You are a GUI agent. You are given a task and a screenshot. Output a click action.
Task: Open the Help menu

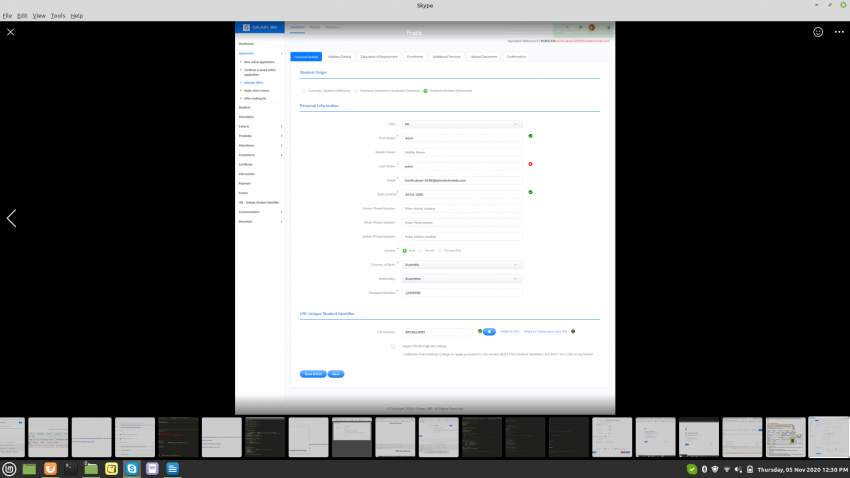pyautogui.click(x=77, y=16)
